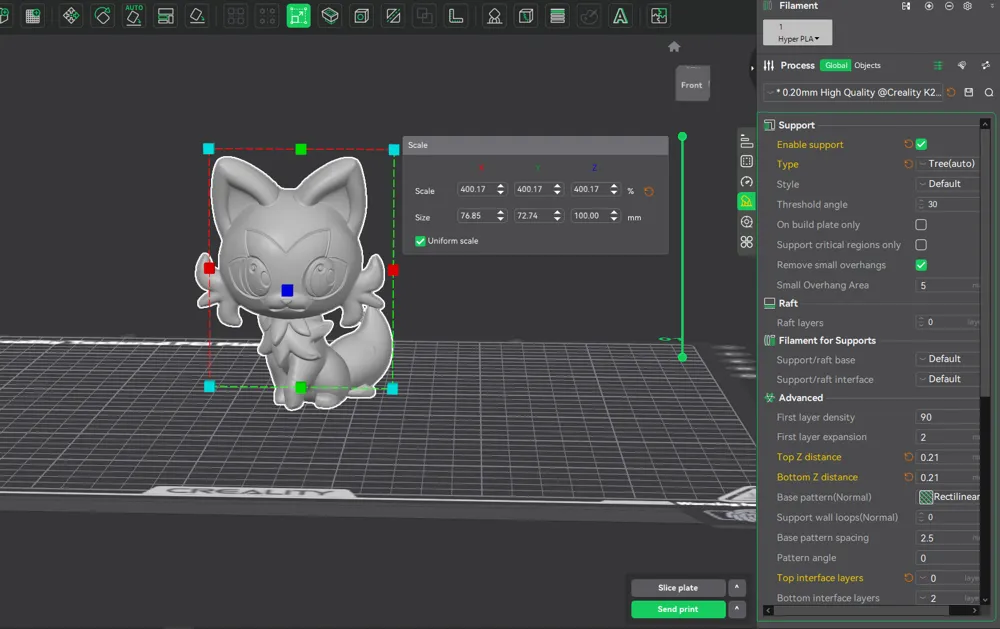Open the Support/raft interface dropdown
Image resolution: width=1000 pixels, height=629 pixels.
pyautogui.click(x=948, y=379)
